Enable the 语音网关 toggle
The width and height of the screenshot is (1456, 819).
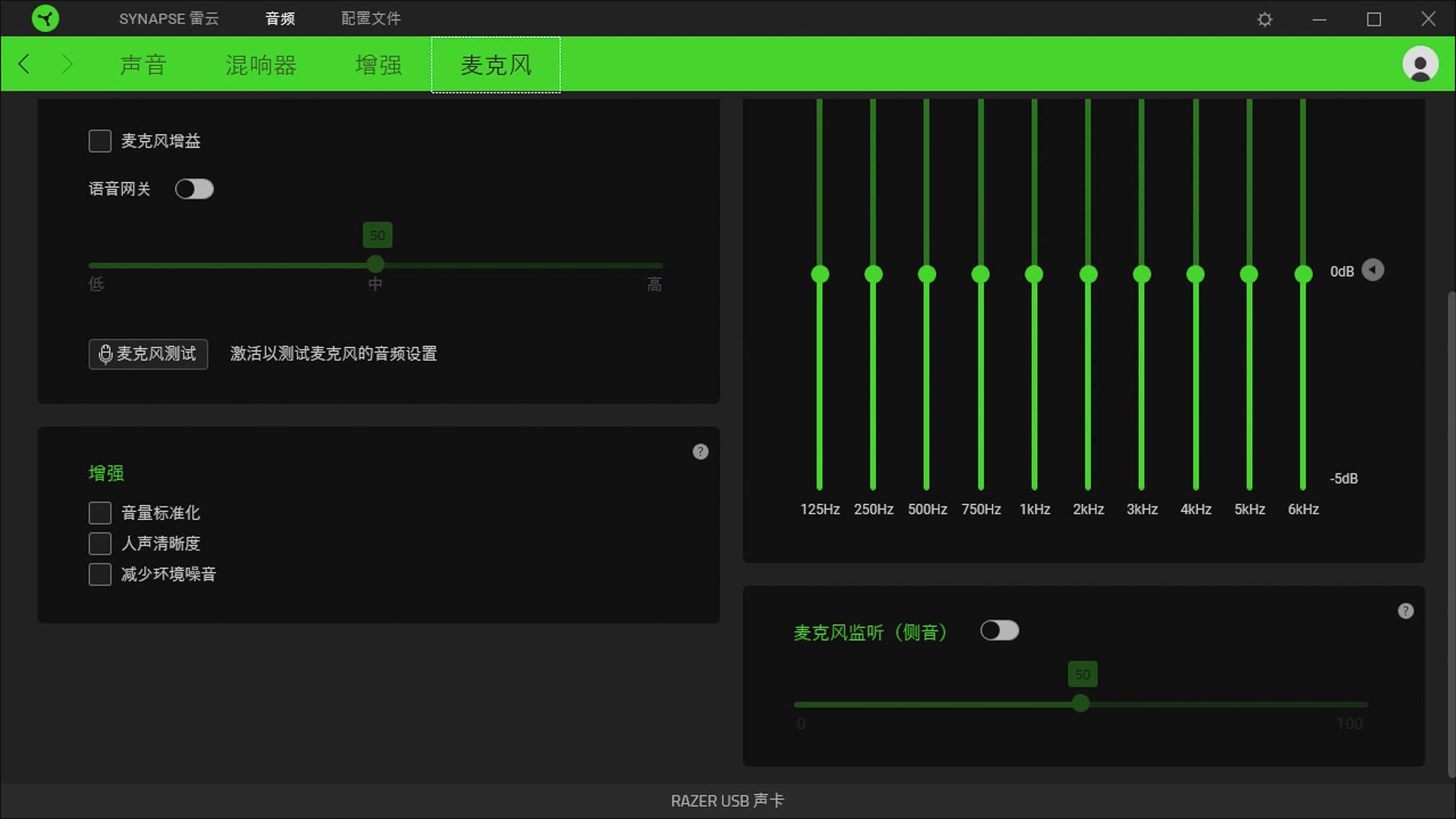tap(194, 189)
